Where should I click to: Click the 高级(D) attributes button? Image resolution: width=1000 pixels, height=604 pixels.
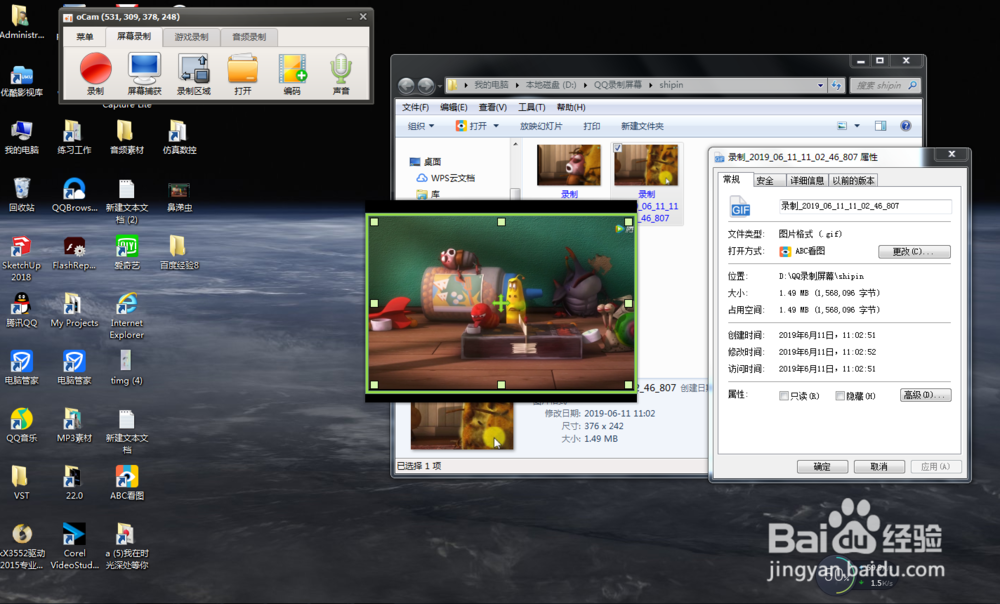(925, 395)
